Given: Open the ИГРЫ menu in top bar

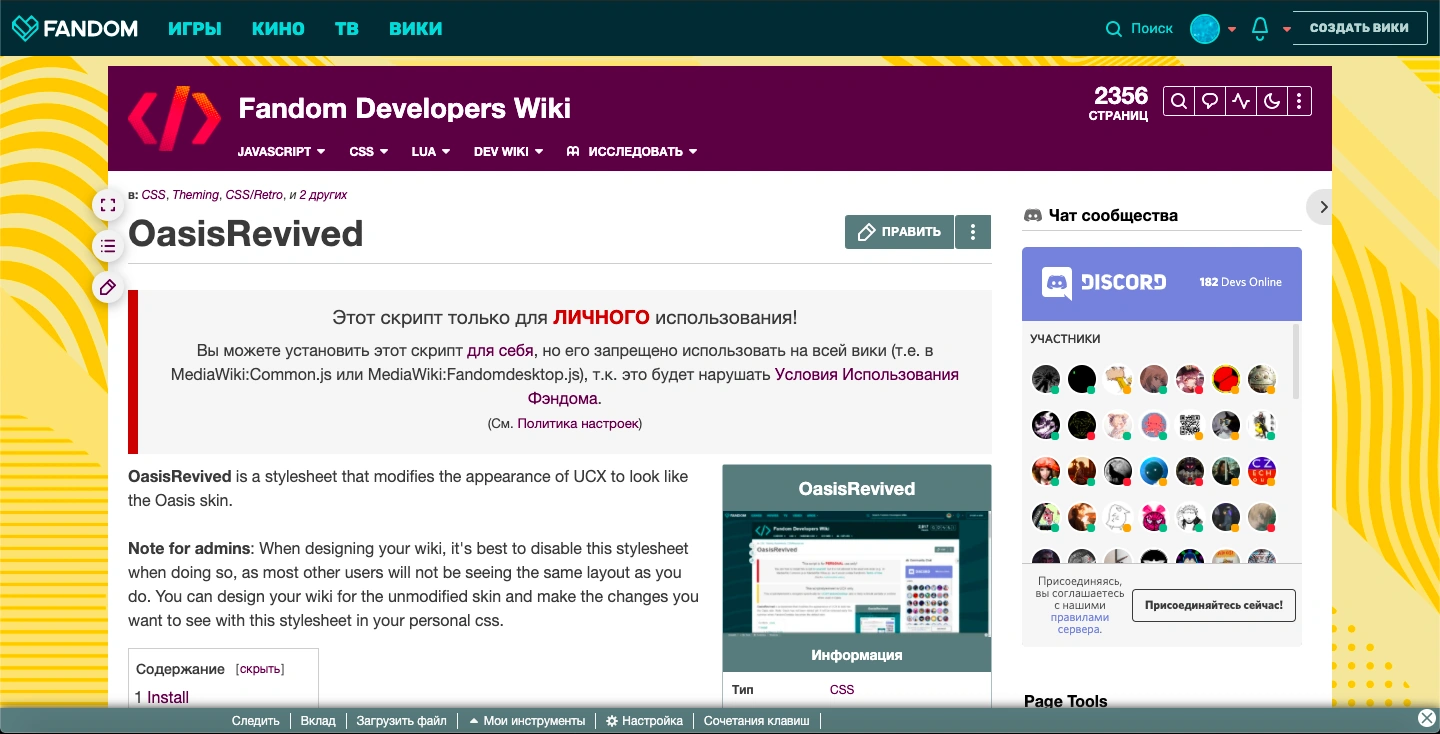Looking at the screenshot, I should pos(195,28).
